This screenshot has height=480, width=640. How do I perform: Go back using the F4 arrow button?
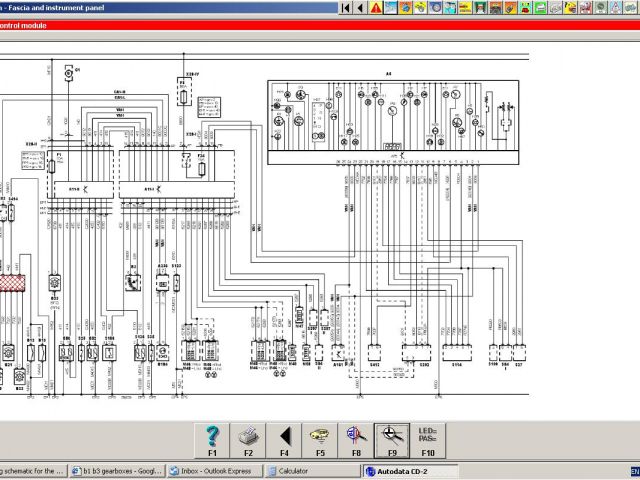point(284,438)
